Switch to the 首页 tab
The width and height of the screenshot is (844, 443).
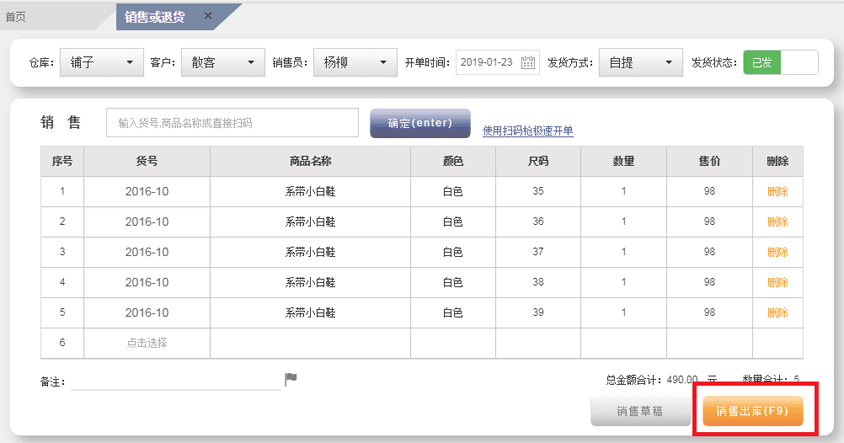click(16, 17)
